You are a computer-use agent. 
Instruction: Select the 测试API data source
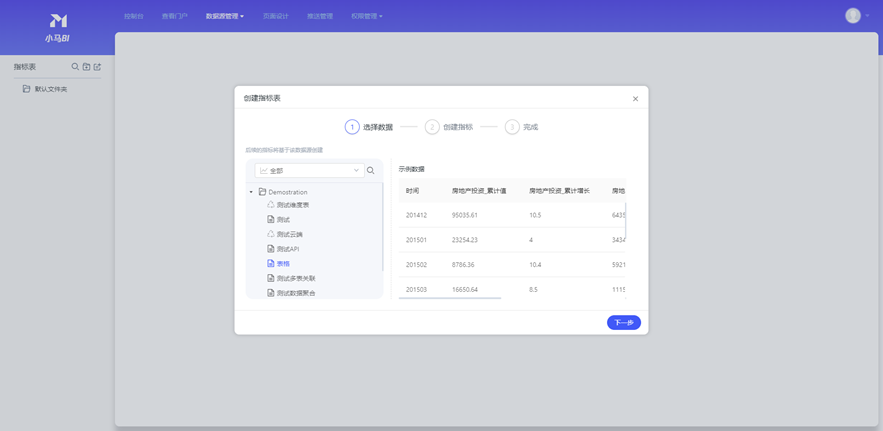(x=287, y=249)
